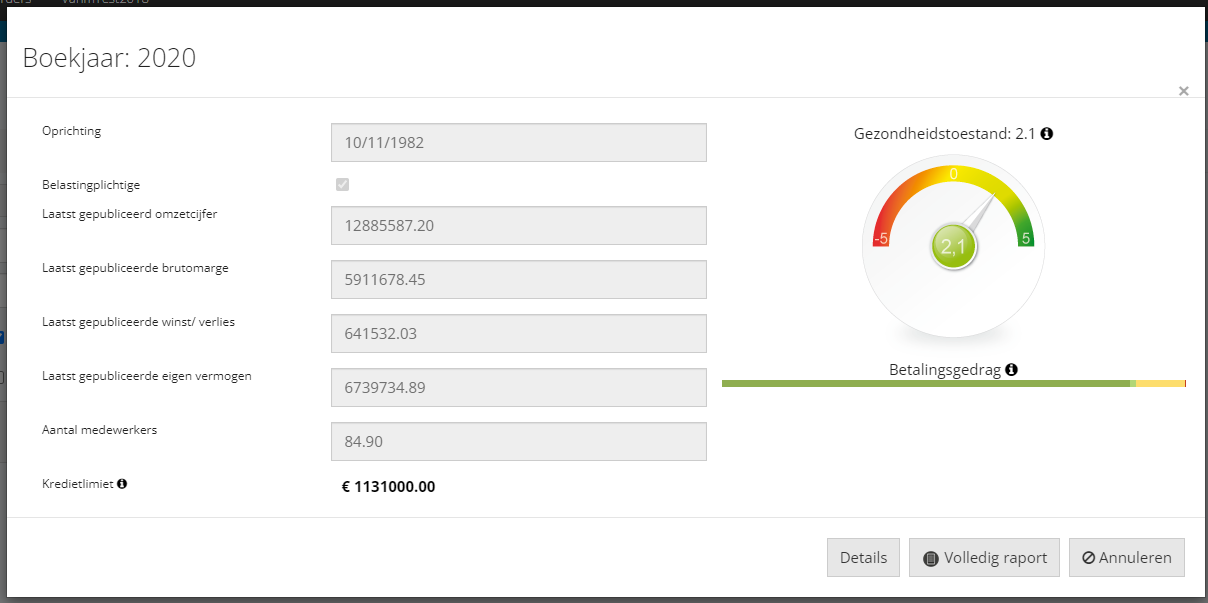Select the Laatst gepubliceerd omzetcijfer field

coord(519,226)
